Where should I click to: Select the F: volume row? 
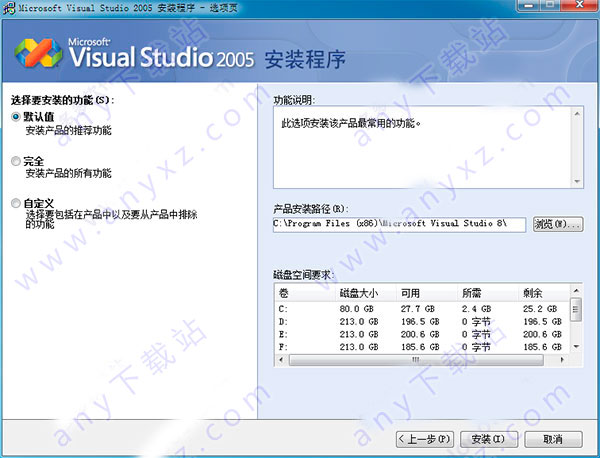tap(423, 347)
